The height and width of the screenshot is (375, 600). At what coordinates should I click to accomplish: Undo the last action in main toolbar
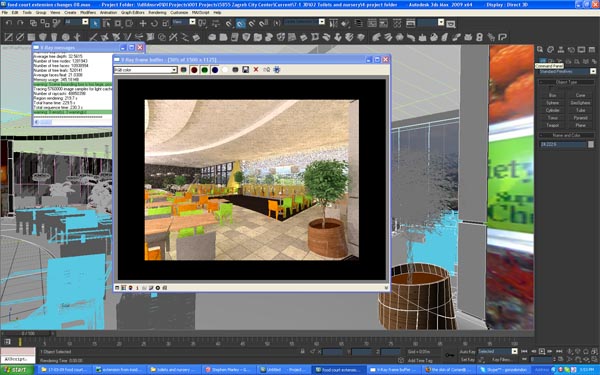point(9,23)
